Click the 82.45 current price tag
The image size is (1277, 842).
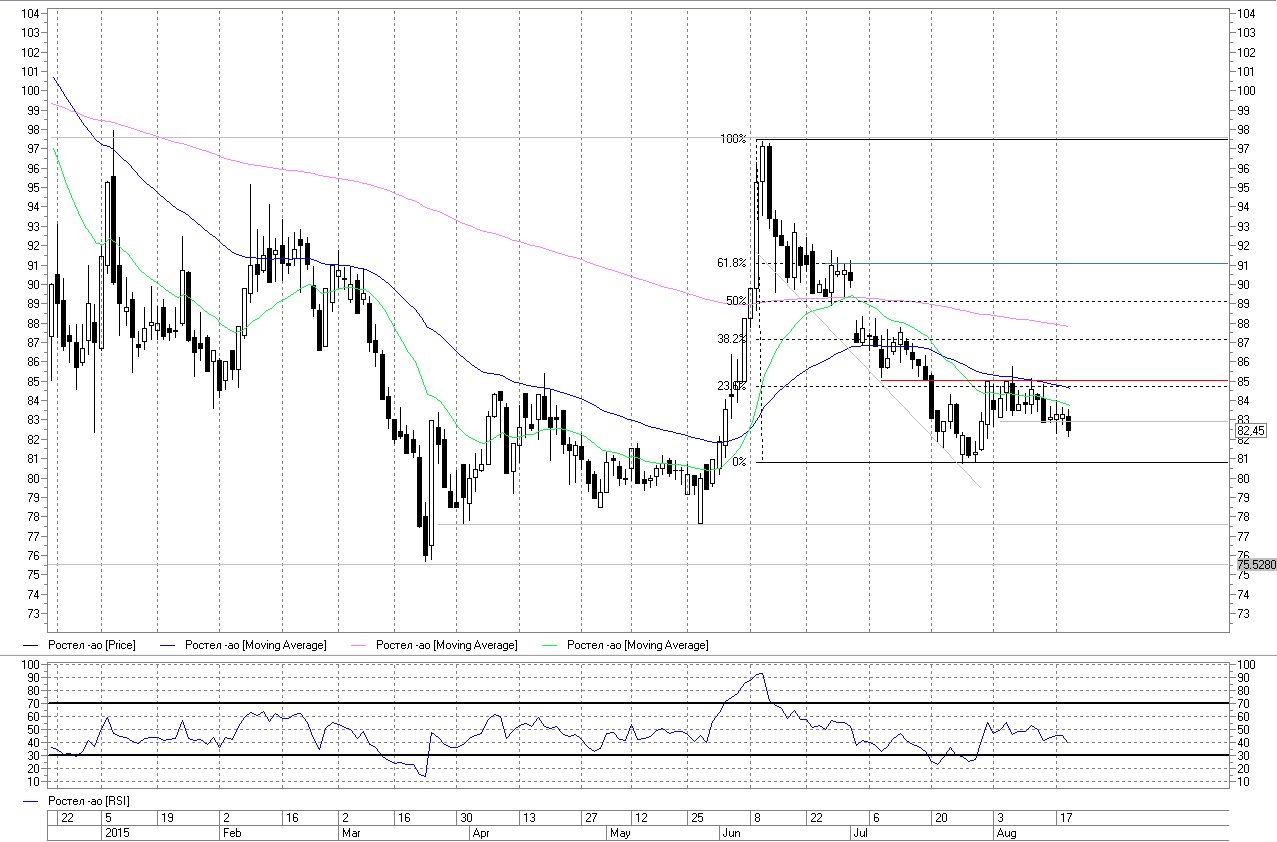pyautogui.click(x=1251, y=430)
